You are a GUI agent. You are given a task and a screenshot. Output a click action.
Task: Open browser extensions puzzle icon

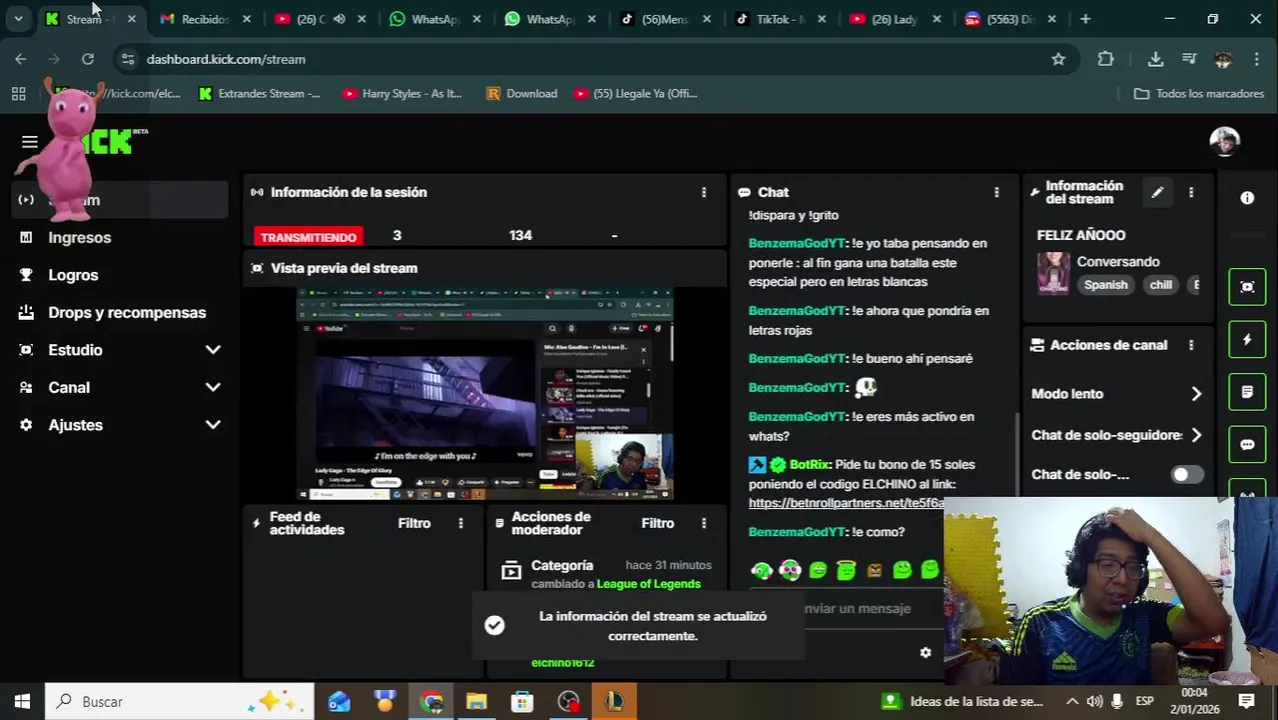pos(1105,59)
